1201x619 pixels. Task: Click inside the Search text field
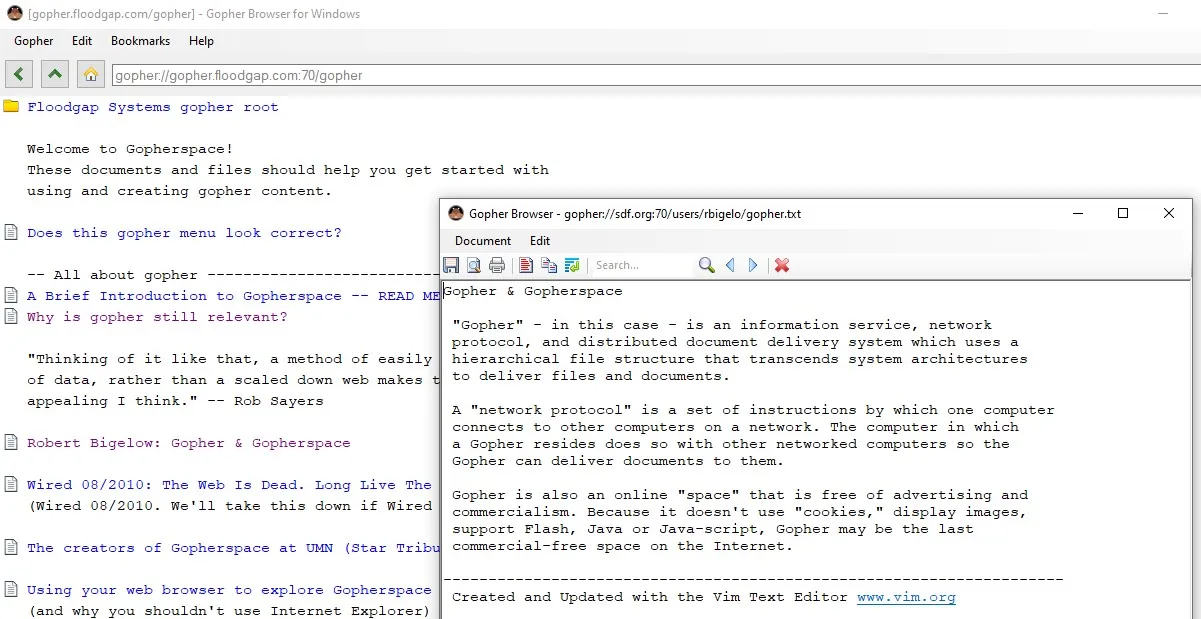(x=640, y=265)
